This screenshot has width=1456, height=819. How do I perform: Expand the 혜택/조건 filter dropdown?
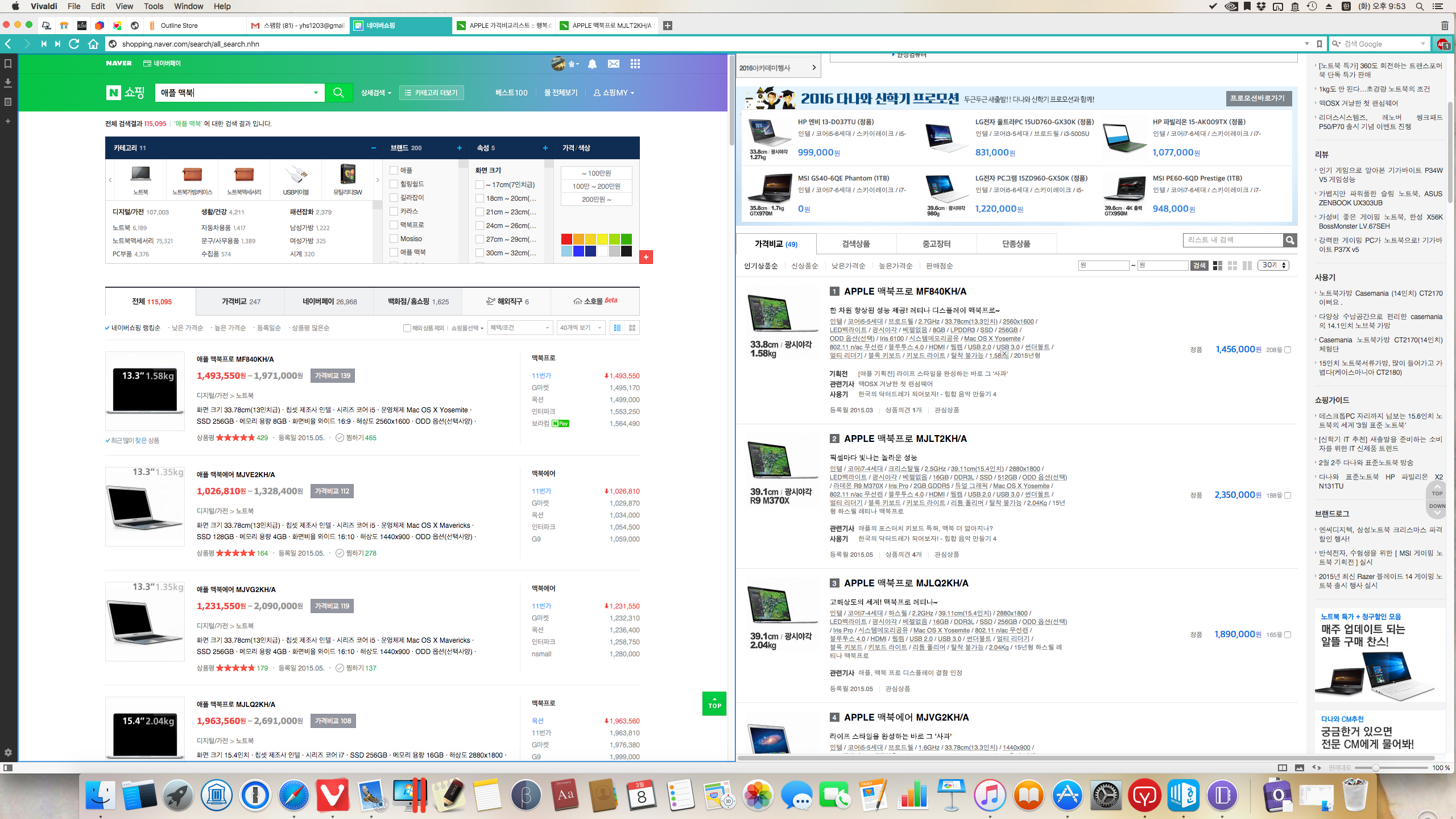[x=520, y=328]
